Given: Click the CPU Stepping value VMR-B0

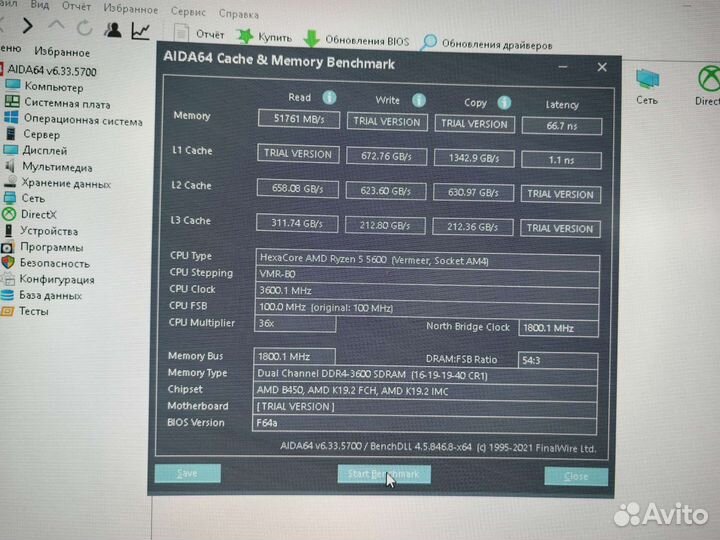Looking at the screenshot, I should pyautogui.click(x=427, y=276).
